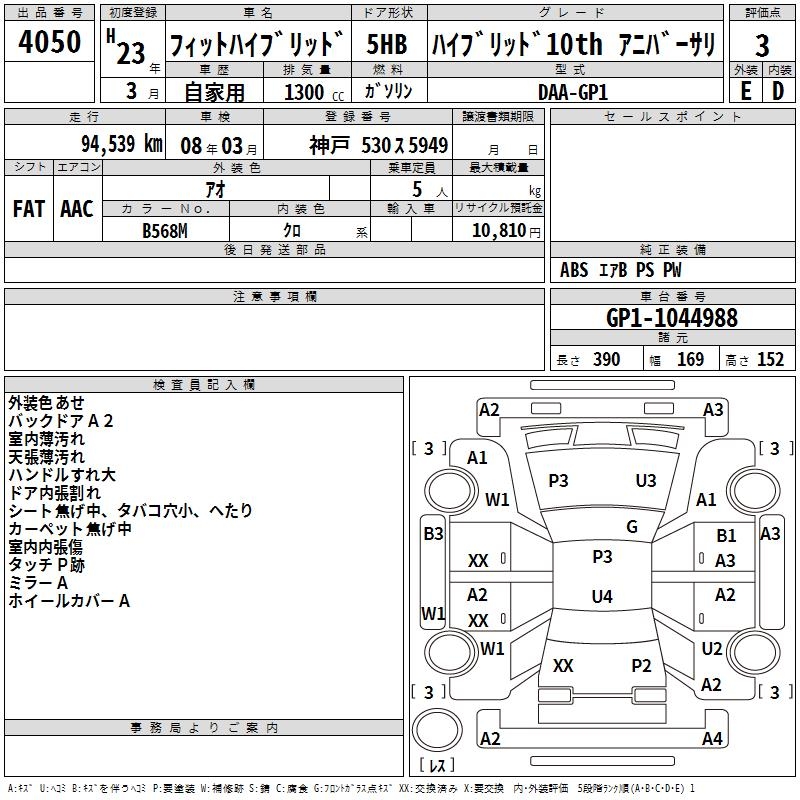Click the note 室内薄汚れ
The height and width of the screenshot is (800, 800).
coord(46,439)
